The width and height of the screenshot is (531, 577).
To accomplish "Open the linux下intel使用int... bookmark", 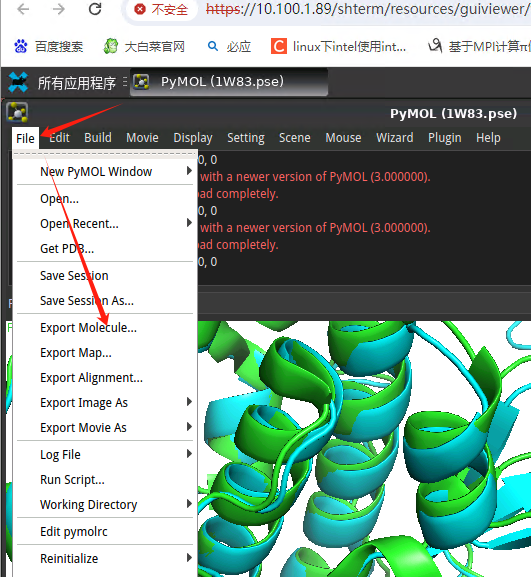I will 339,47.
